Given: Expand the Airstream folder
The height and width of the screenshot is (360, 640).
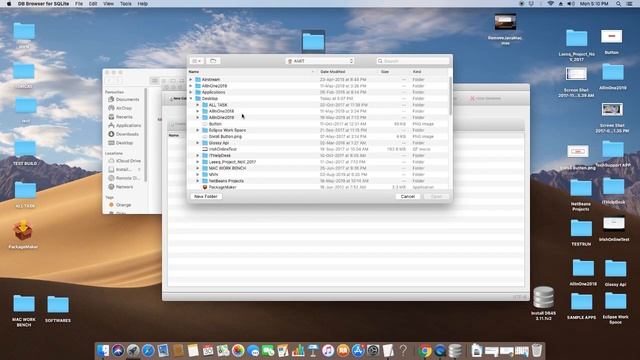Looking at the screenshot, I should pyautogui.click(x=191, y=80).
